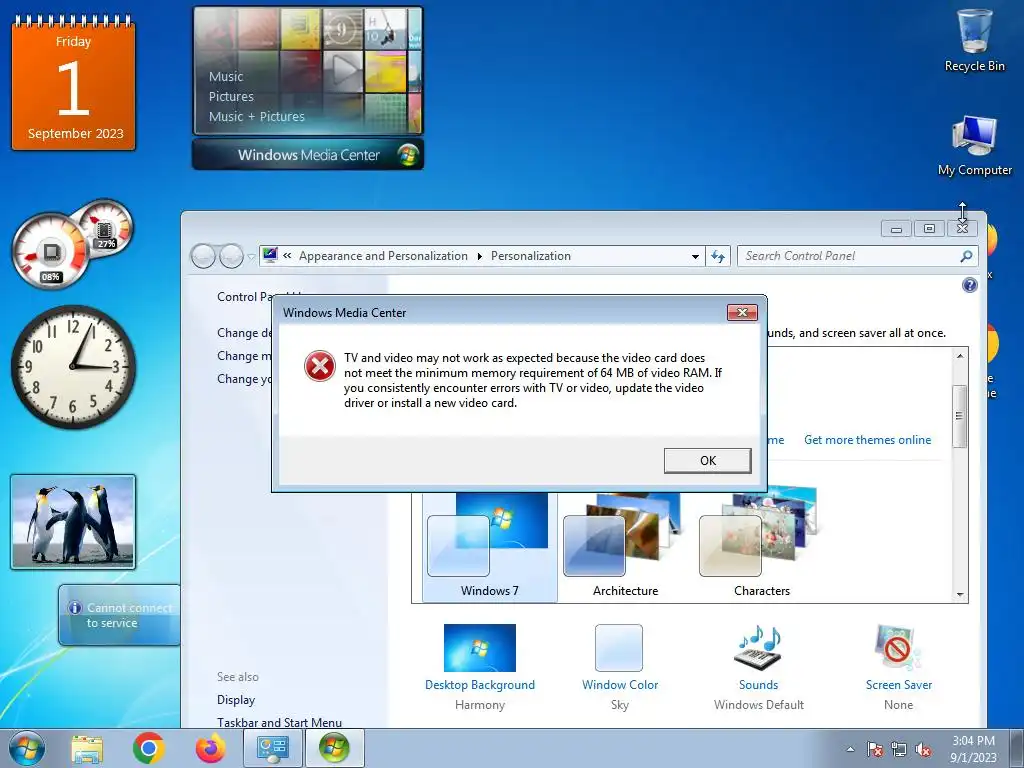1024x768 pixels.
Task: Open Display under See also
Action: point(236,699)
